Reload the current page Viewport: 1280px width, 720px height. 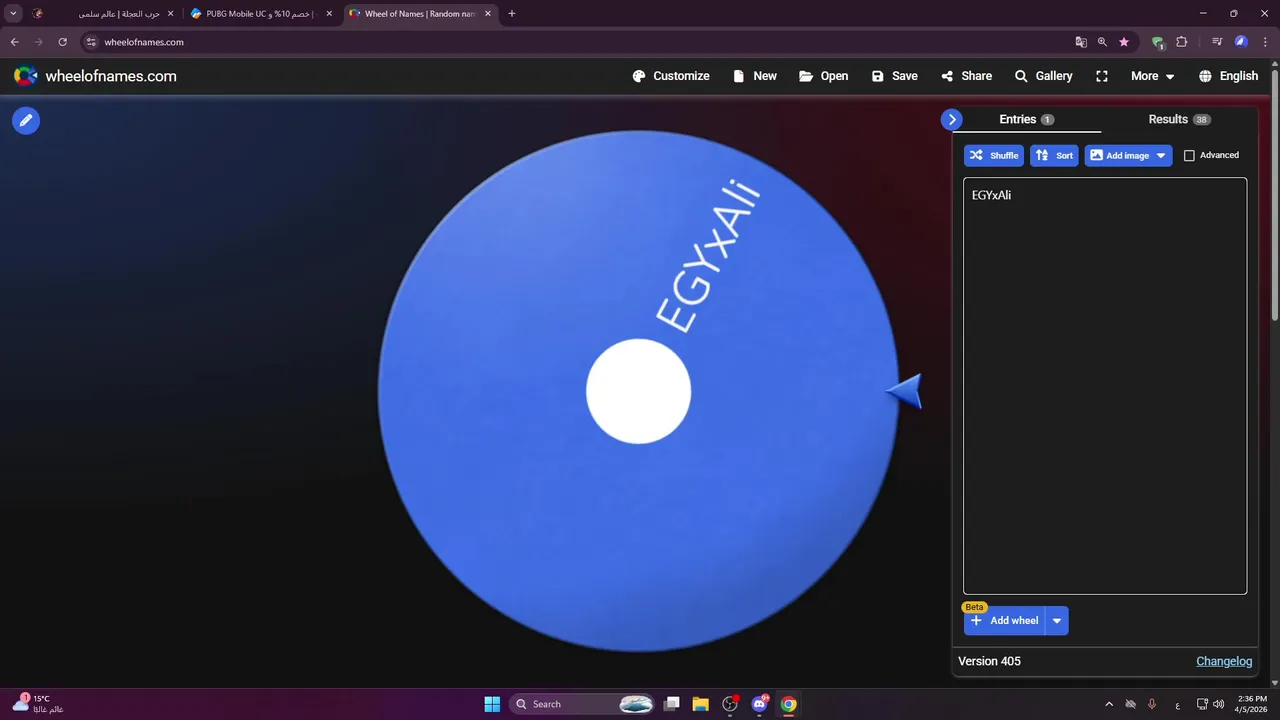point(62,42)
